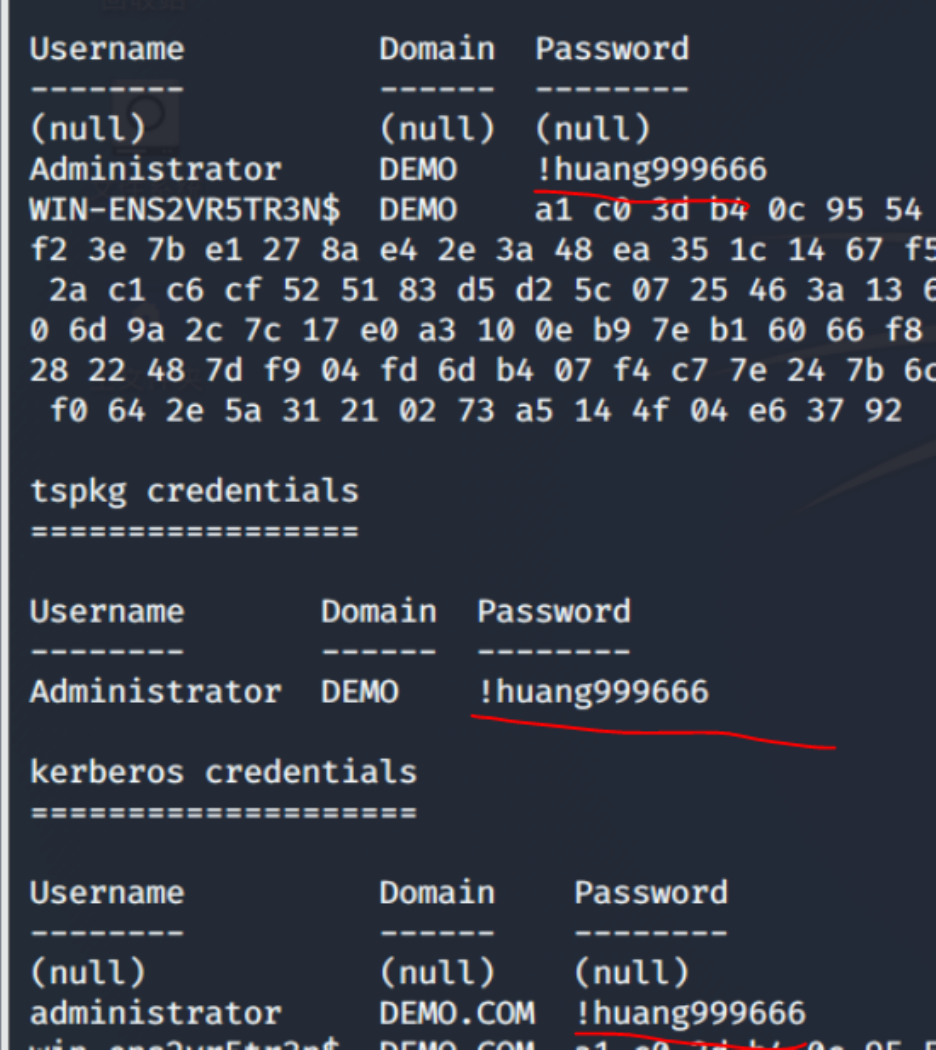Click the (null) username in the first table
Viewport: 936px width, 1050px height.
(x=88, y=129)
